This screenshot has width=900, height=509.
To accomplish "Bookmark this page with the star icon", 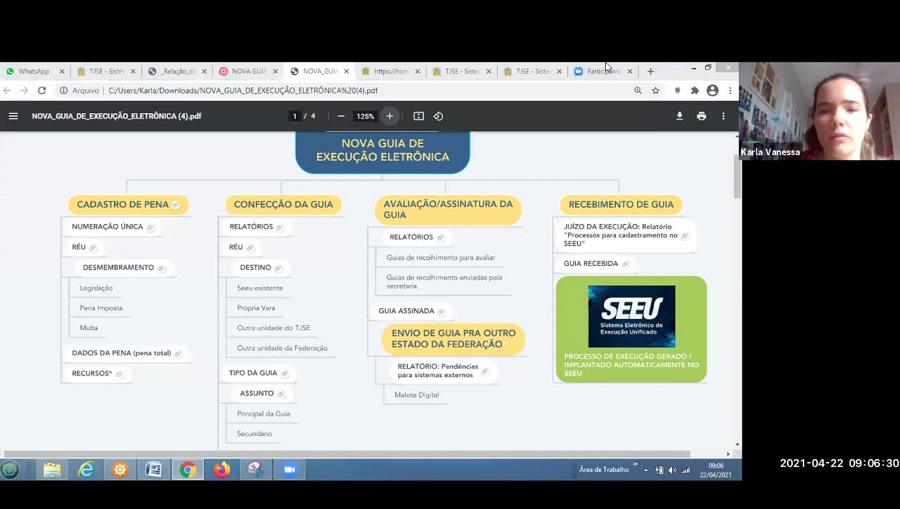I will click(656, 91).
